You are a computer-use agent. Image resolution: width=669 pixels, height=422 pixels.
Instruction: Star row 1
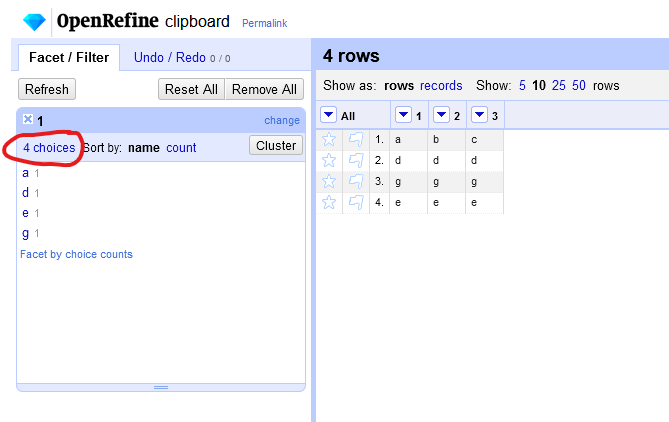point(329,140)
